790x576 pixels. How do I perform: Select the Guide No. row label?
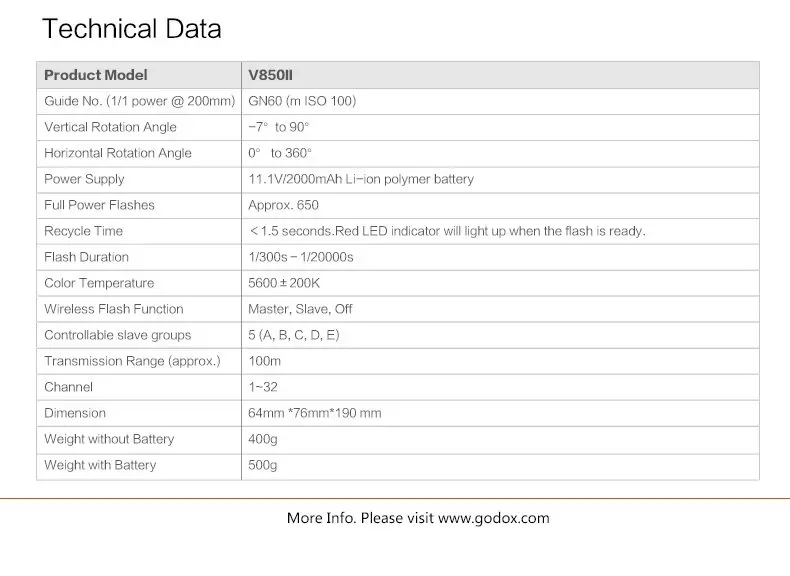pos(140,101)
